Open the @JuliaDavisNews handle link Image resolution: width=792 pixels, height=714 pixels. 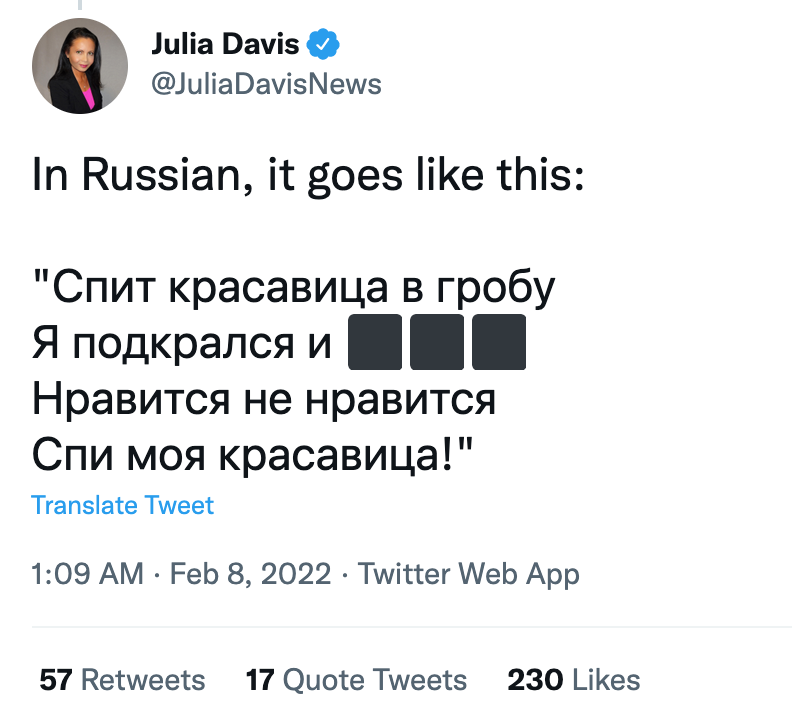[265, 84]
